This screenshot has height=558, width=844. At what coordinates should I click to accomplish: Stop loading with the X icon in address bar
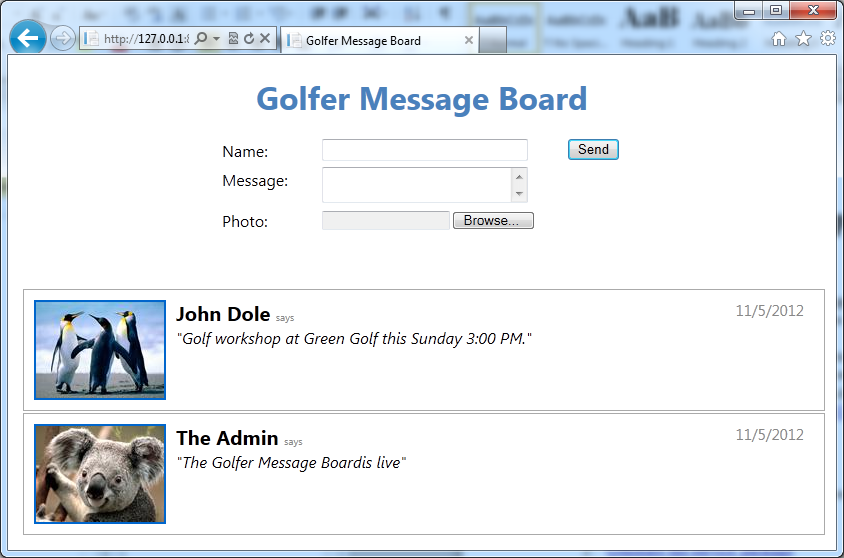coord(265,38)
